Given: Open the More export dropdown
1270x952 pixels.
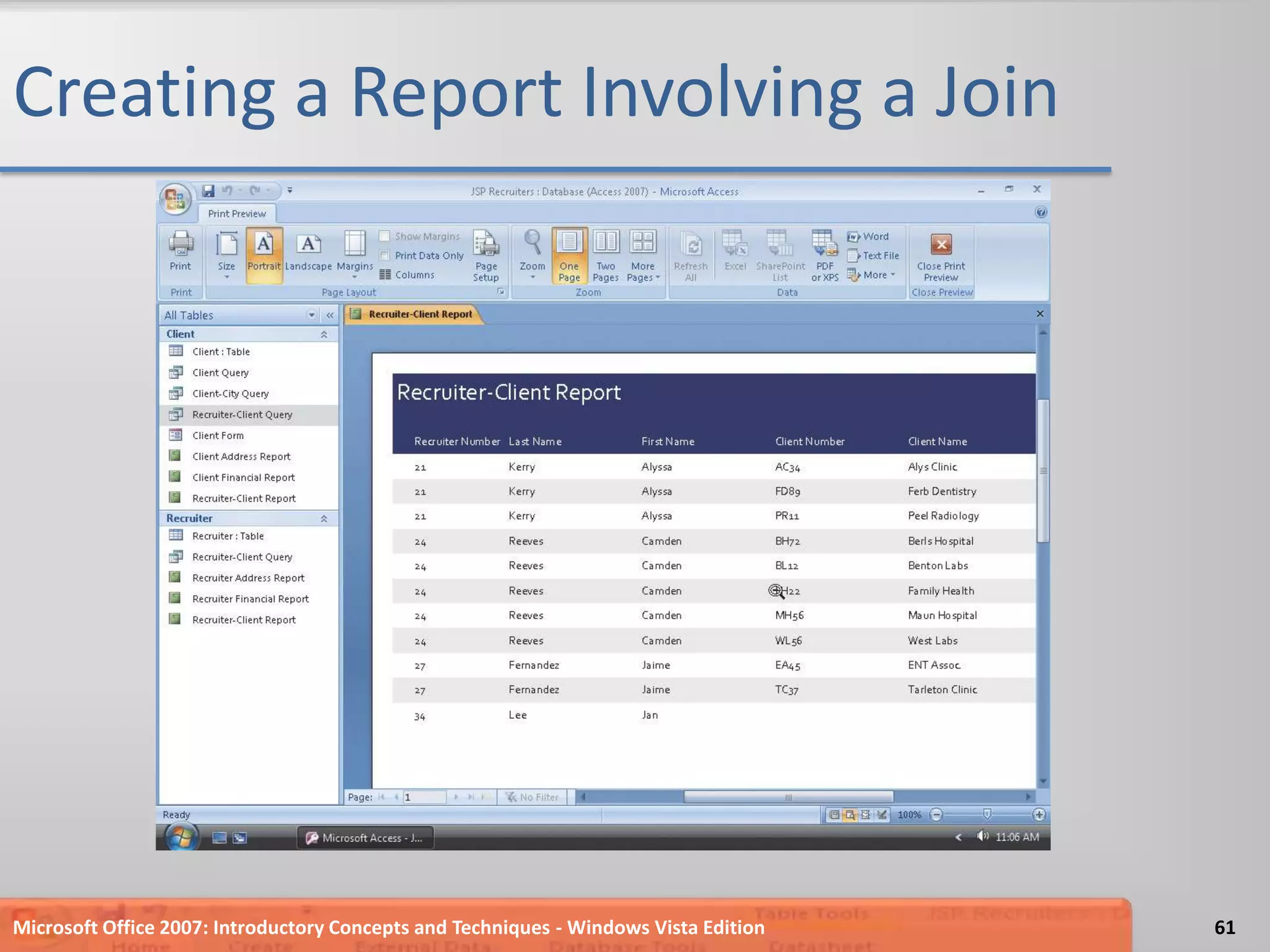Looking at the screenshot, I should click(871, 275).
